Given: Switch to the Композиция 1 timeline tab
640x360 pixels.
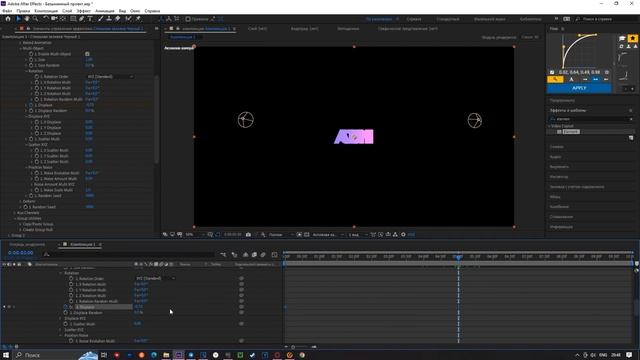Looking at the screenshot, I should [83, 244].
